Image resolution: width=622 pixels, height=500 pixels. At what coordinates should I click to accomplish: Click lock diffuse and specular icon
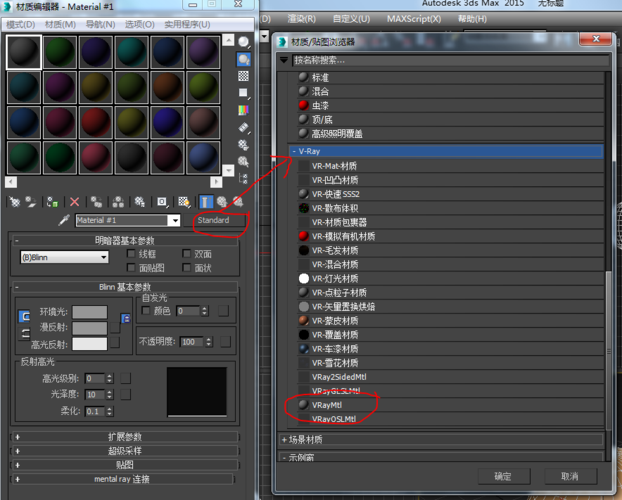[25, 333]
